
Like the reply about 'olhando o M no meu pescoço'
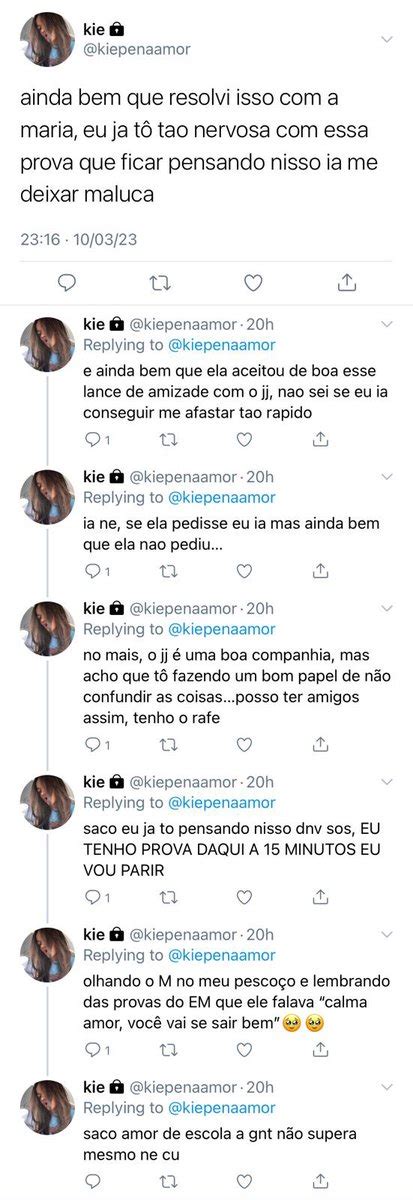tap(244, 1049)
